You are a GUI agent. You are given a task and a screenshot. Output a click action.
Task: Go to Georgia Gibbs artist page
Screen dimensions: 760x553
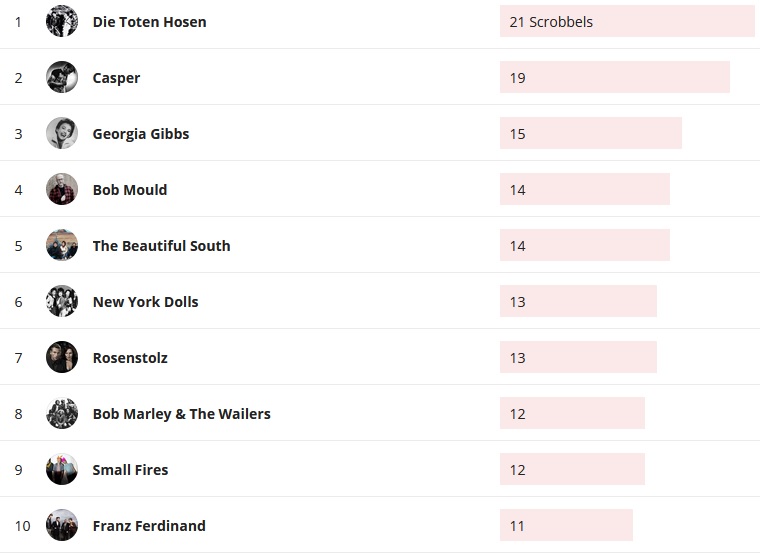[140, 134]
